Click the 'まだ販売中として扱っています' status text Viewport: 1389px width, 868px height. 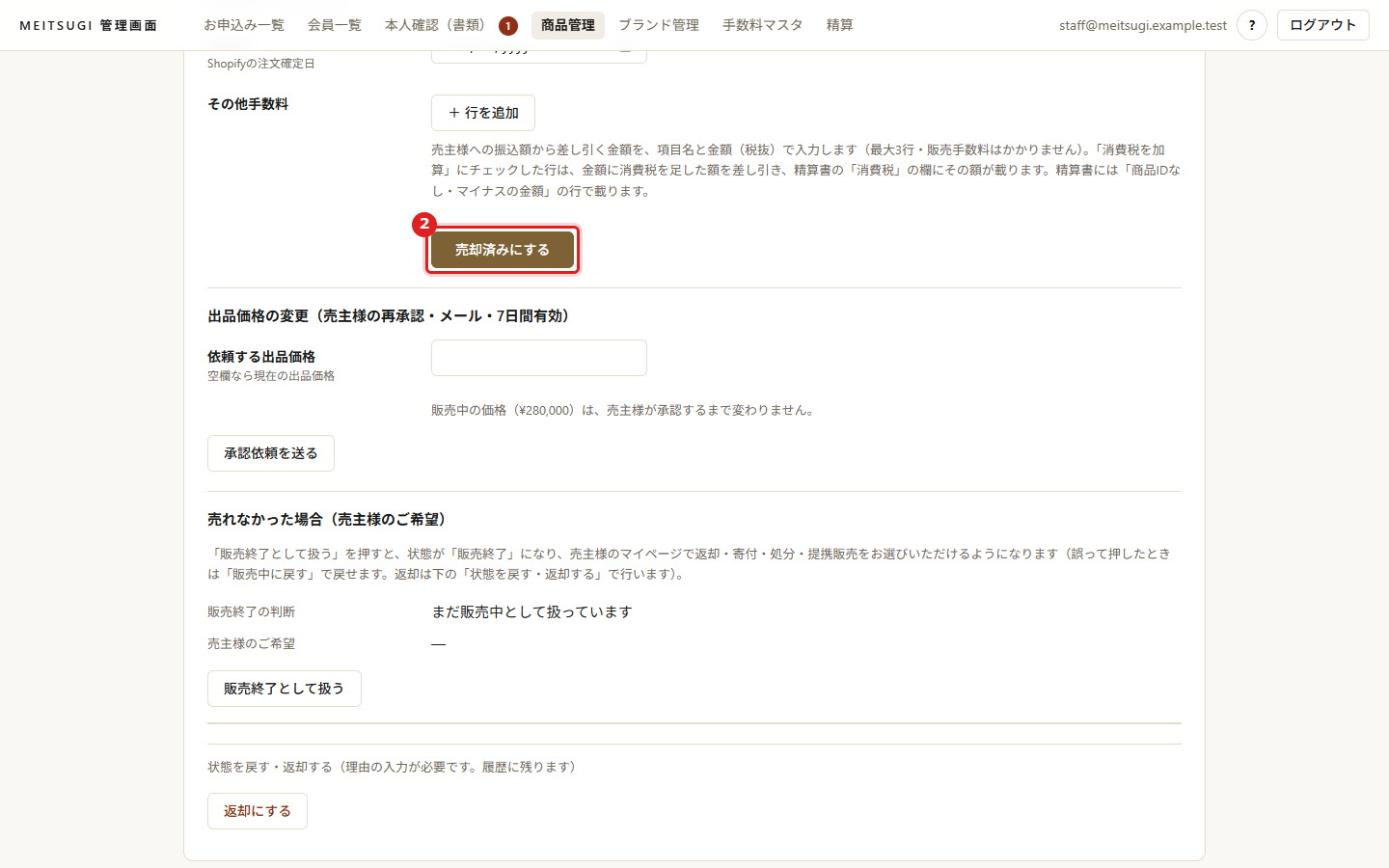pyautogui.click(x=531, y=612)
